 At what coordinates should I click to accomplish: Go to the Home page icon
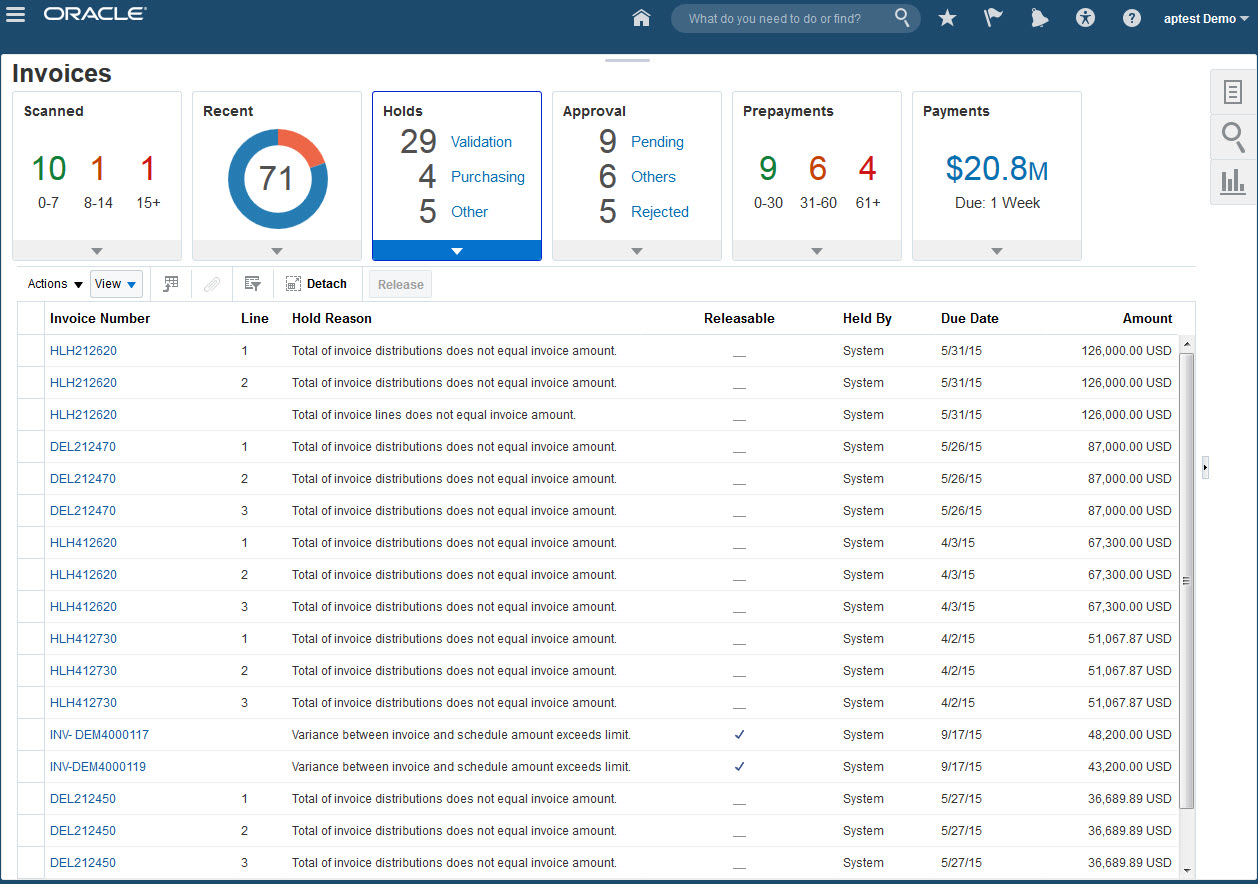[x=642, y=18]
